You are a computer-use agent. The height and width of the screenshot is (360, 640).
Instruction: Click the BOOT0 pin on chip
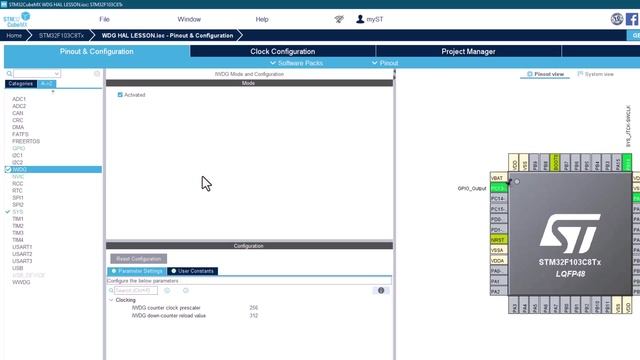[555, 162]
